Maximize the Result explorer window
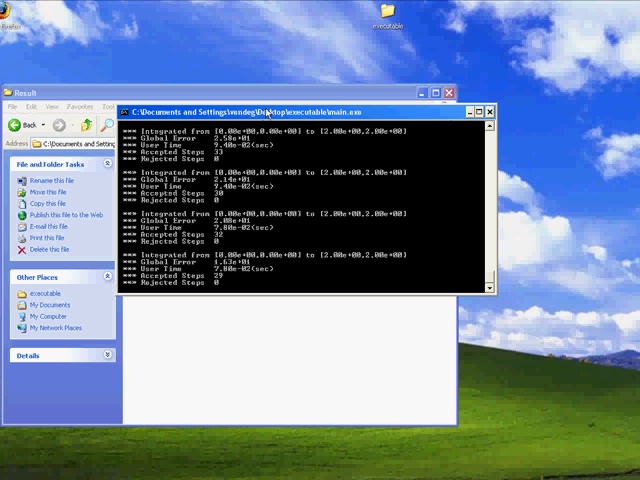The image size is (640, 480). [x=436, y=93]
